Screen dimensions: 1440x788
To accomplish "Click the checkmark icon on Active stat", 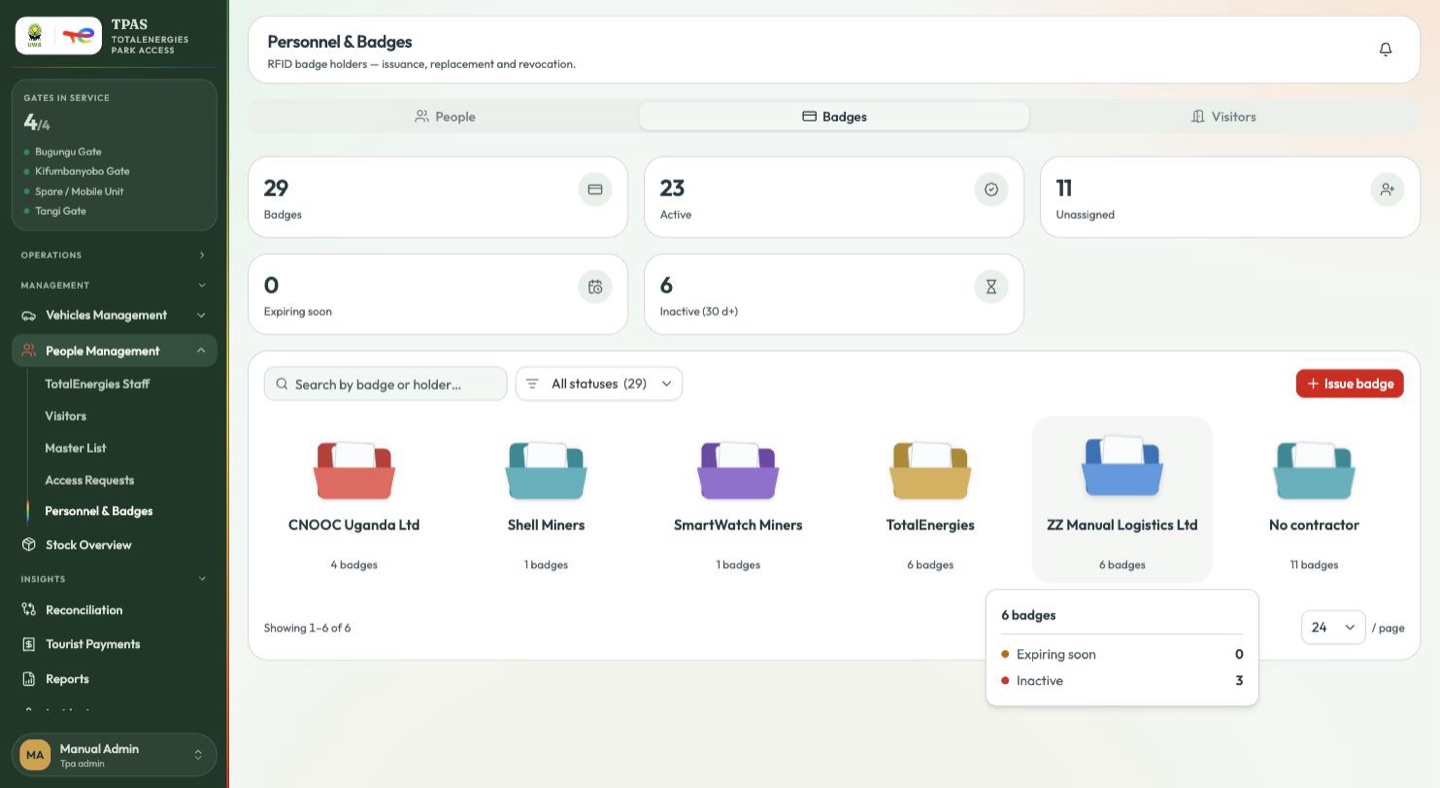I will [x=991, y=189].
